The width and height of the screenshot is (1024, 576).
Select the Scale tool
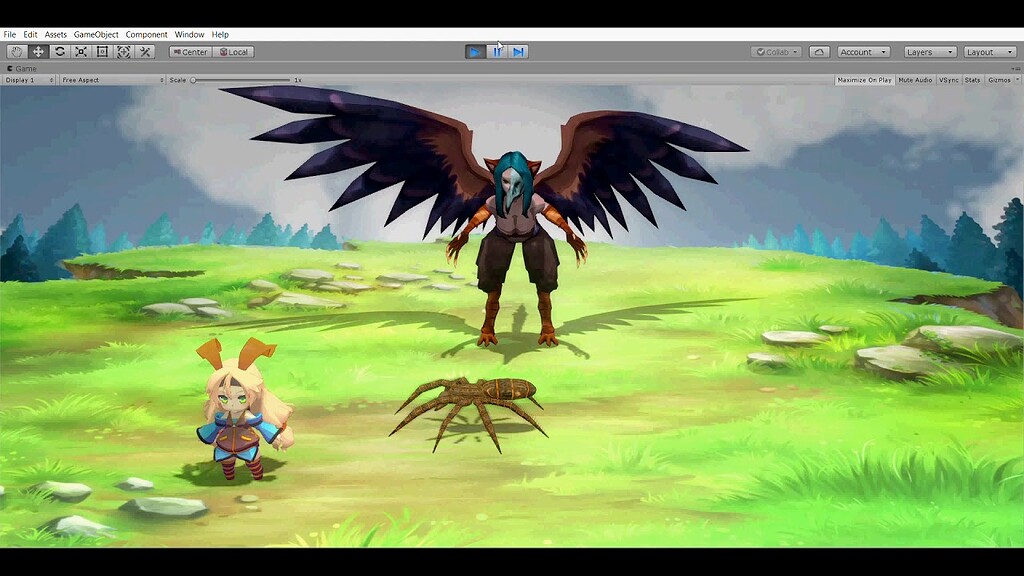(80, 51)
